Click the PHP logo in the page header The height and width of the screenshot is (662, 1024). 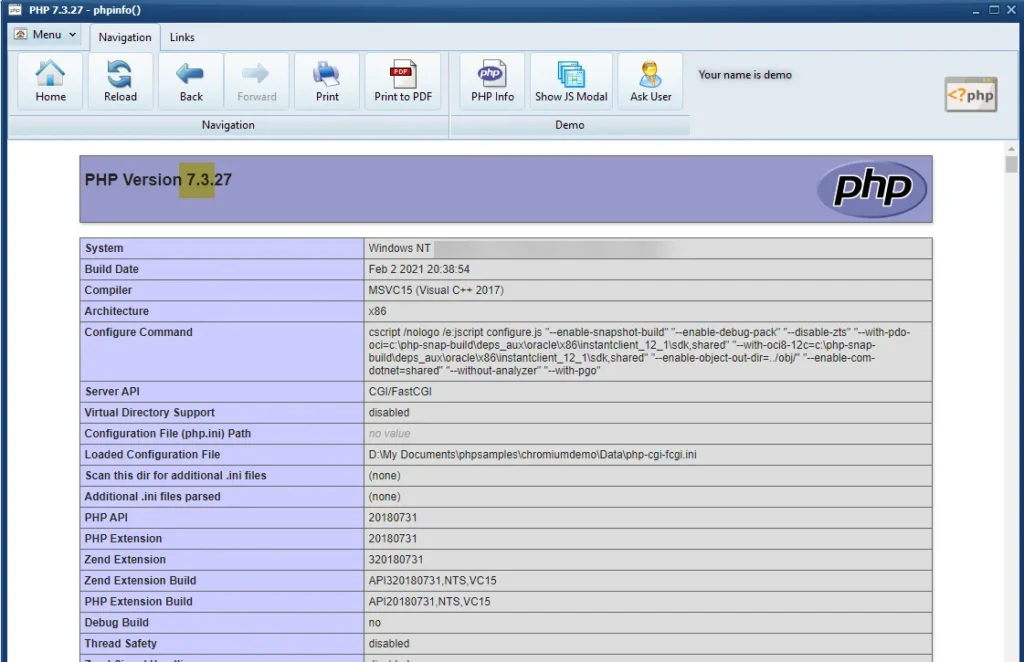click(871, 189)
